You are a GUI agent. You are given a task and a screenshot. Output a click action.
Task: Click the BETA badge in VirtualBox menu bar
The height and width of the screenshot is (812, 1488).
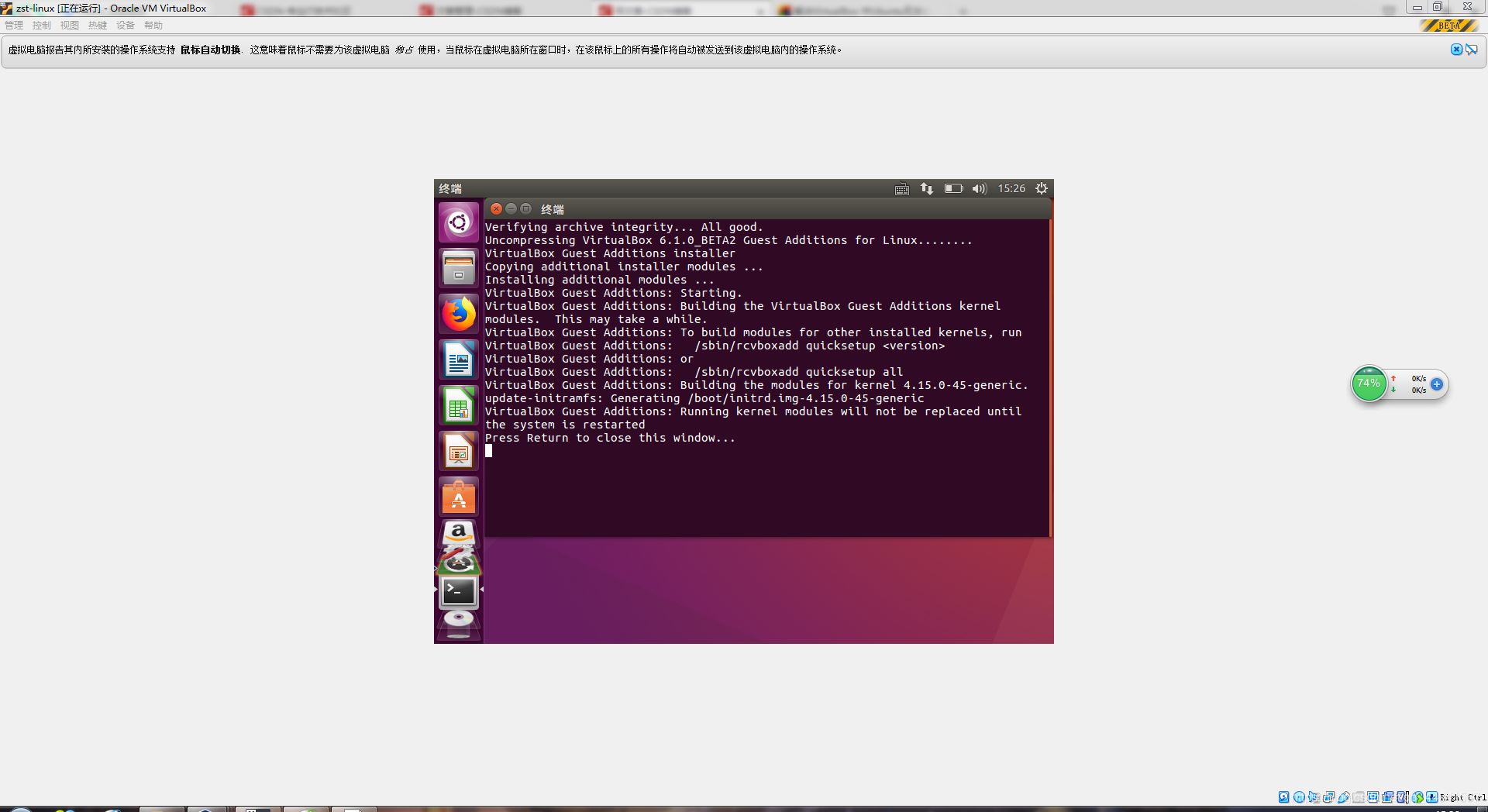click(1448, 26)
